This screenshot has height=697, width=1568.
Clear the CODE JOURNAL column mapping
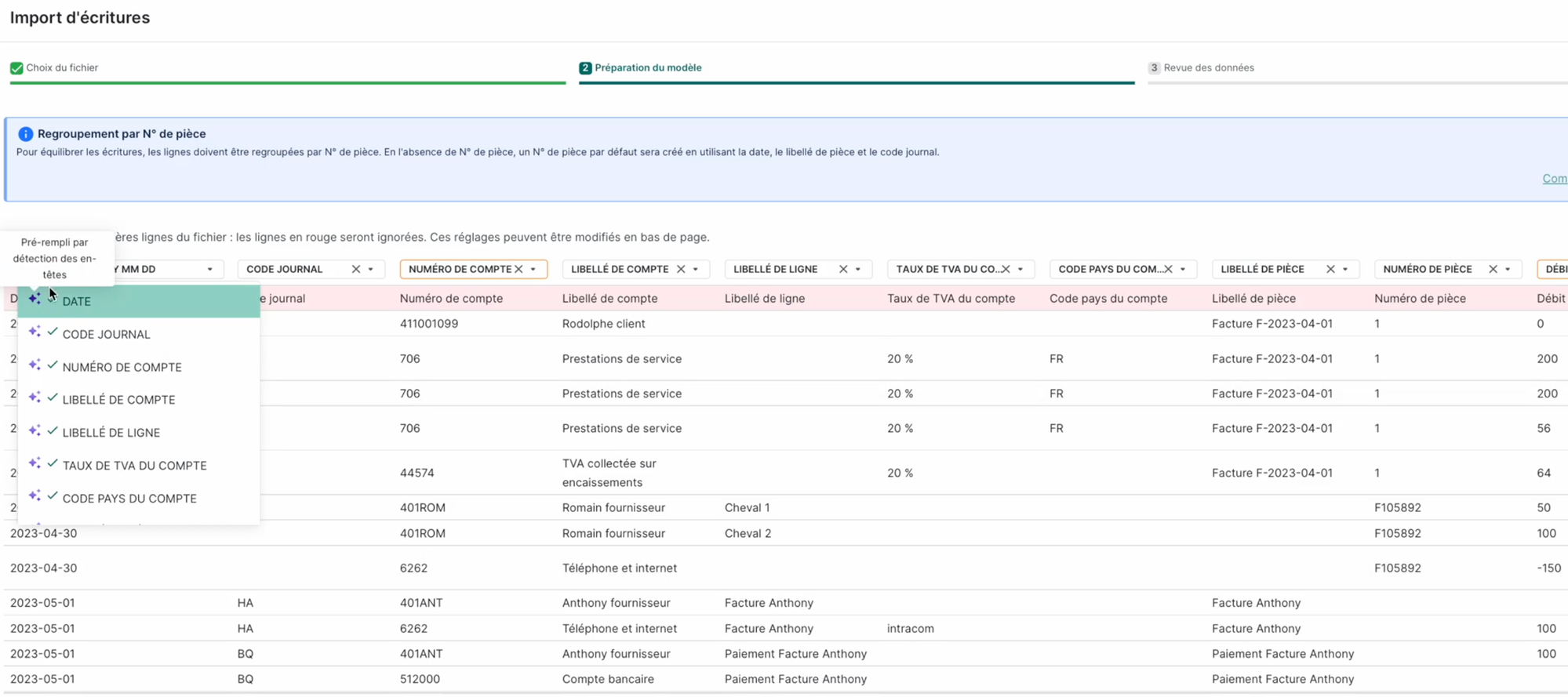[x=356, y=269]
